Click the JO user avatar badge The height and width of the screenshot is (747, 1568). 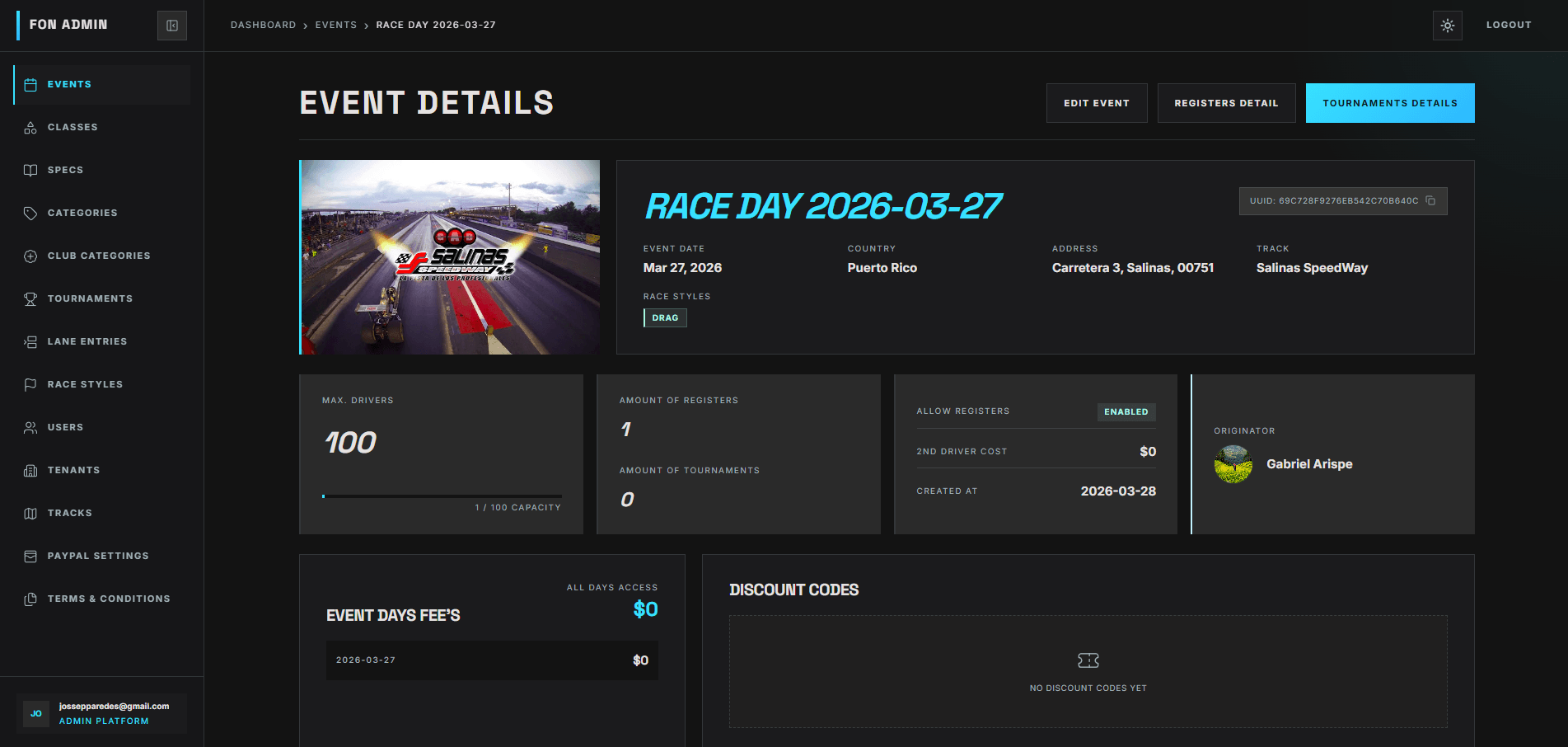36,714
